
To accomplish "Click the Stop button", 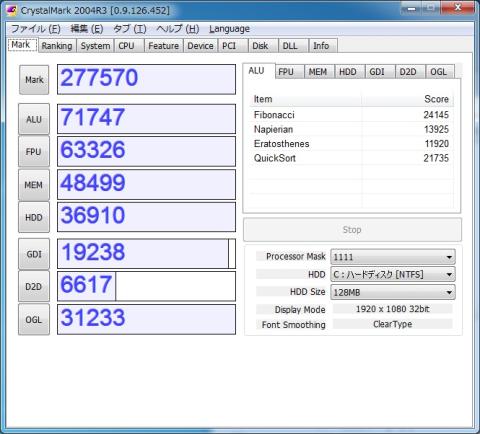I will [x=352, y=230].
